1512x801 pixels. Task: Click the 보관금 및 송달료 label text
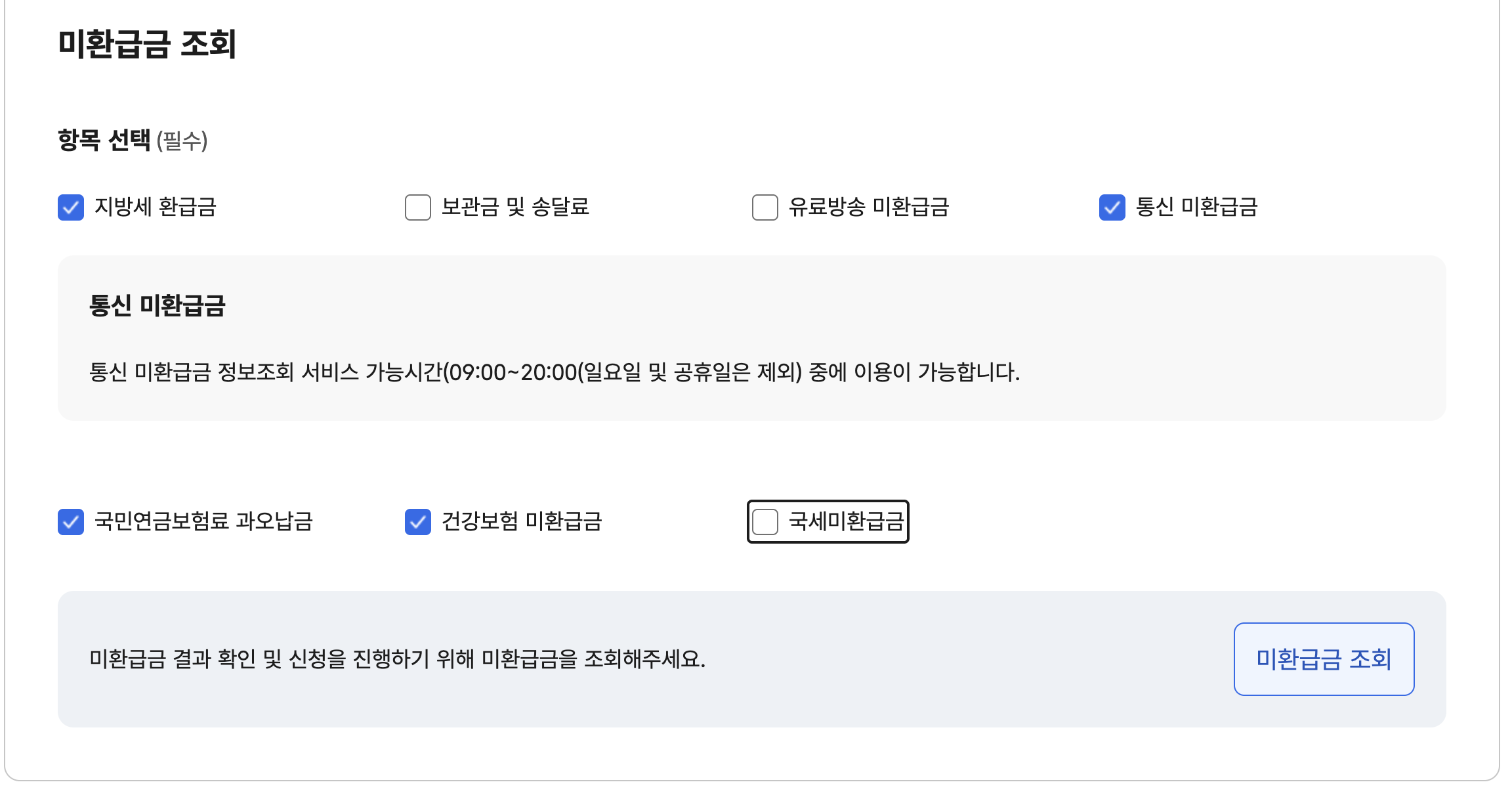(515, 207)
